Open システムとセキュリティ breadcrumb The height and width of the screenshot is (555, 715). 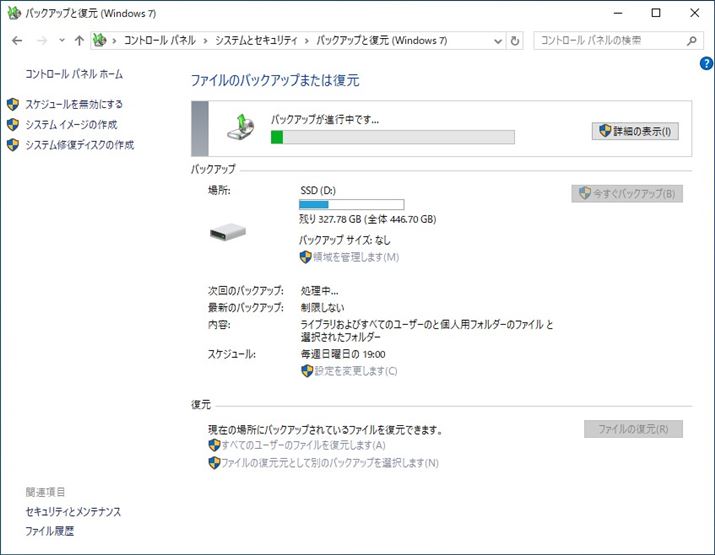click(256, 41)
